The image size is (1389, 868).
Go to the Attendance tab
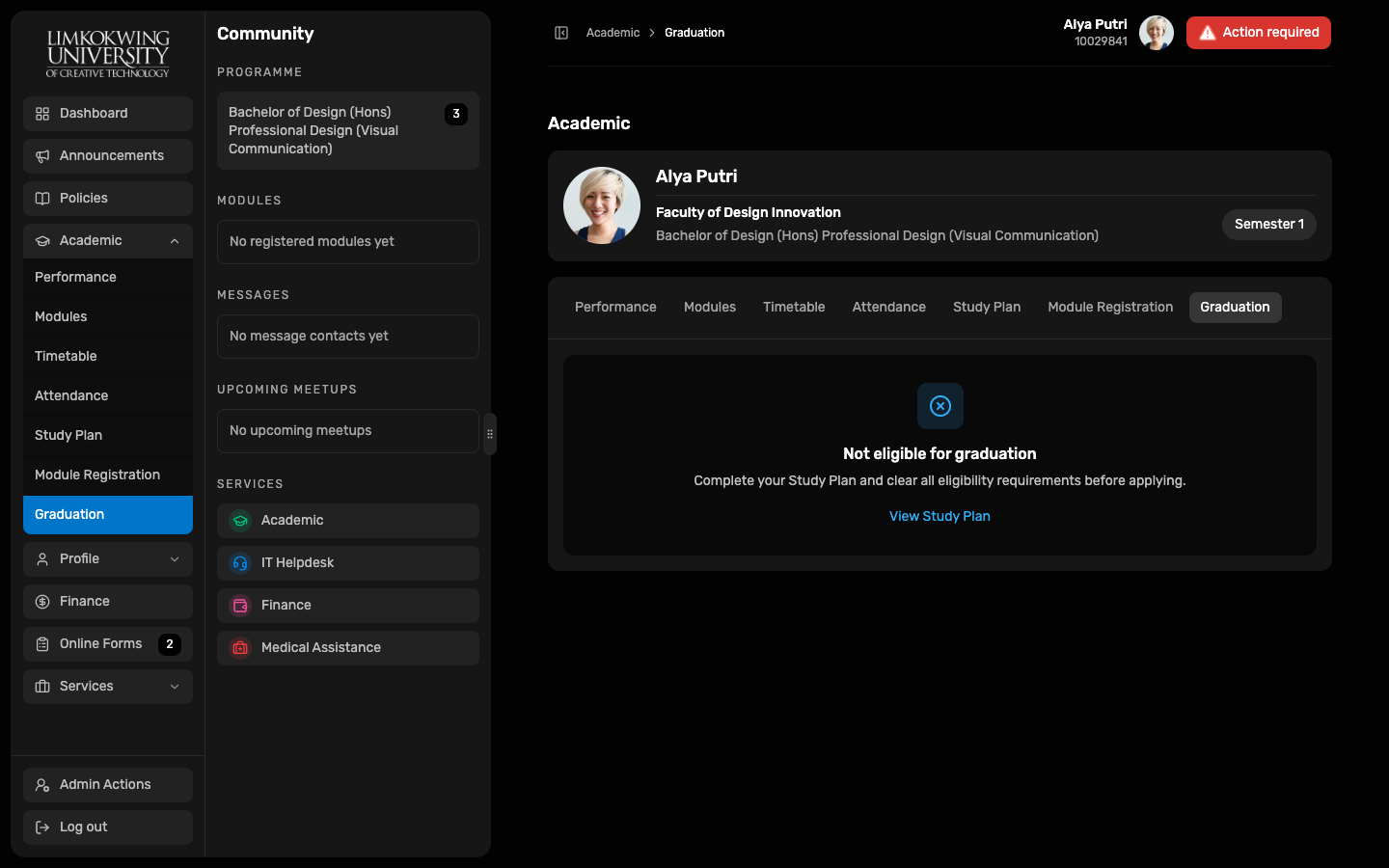coord(889,308)
